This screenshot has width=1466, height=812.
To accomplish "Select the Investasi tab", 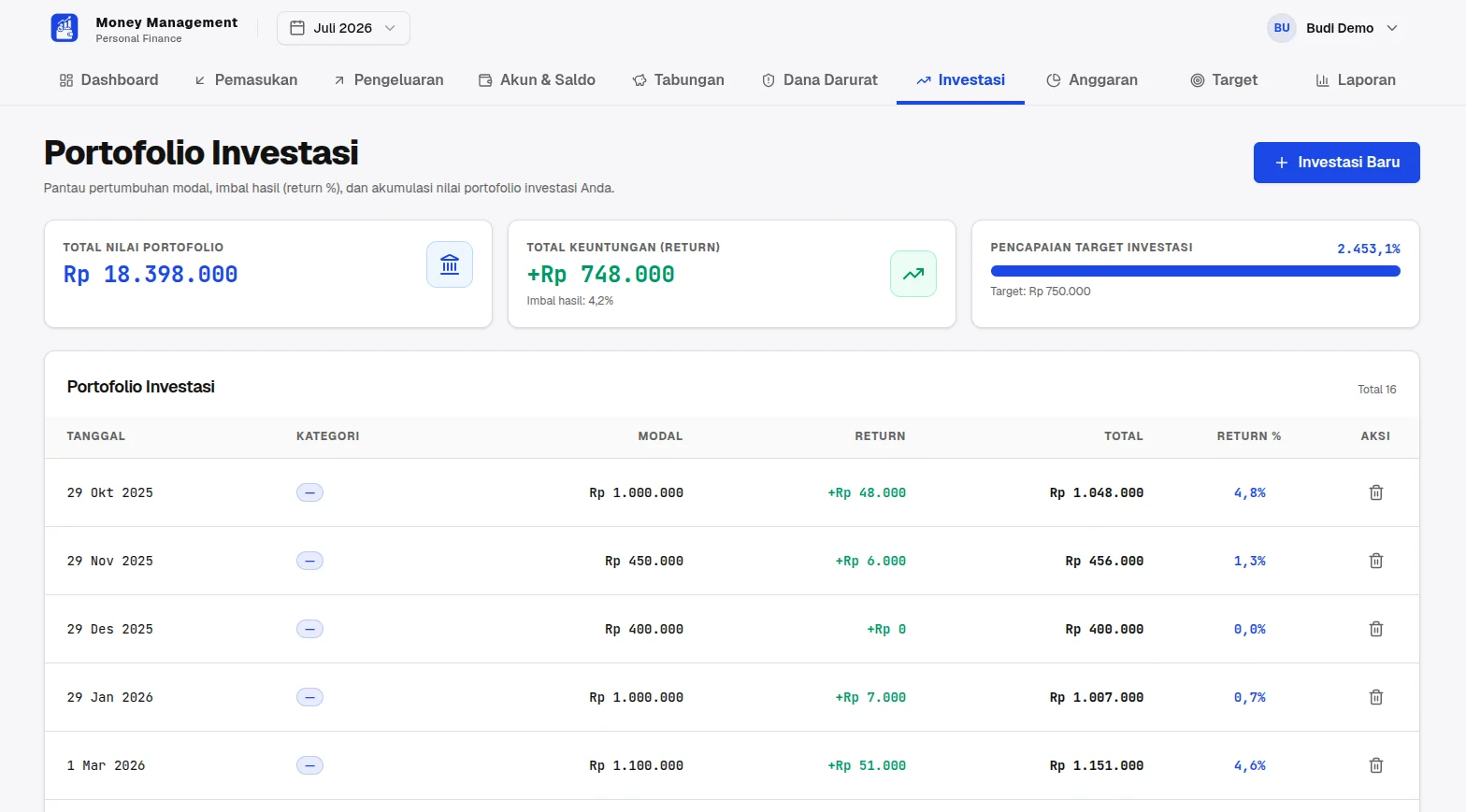I will [960, 80].
